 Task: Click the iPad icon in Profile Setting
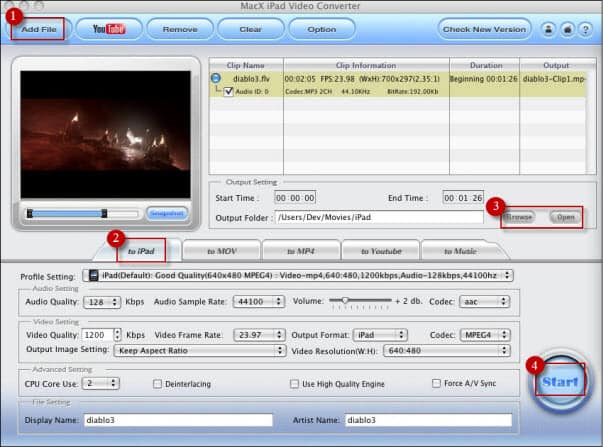(93, 275)
